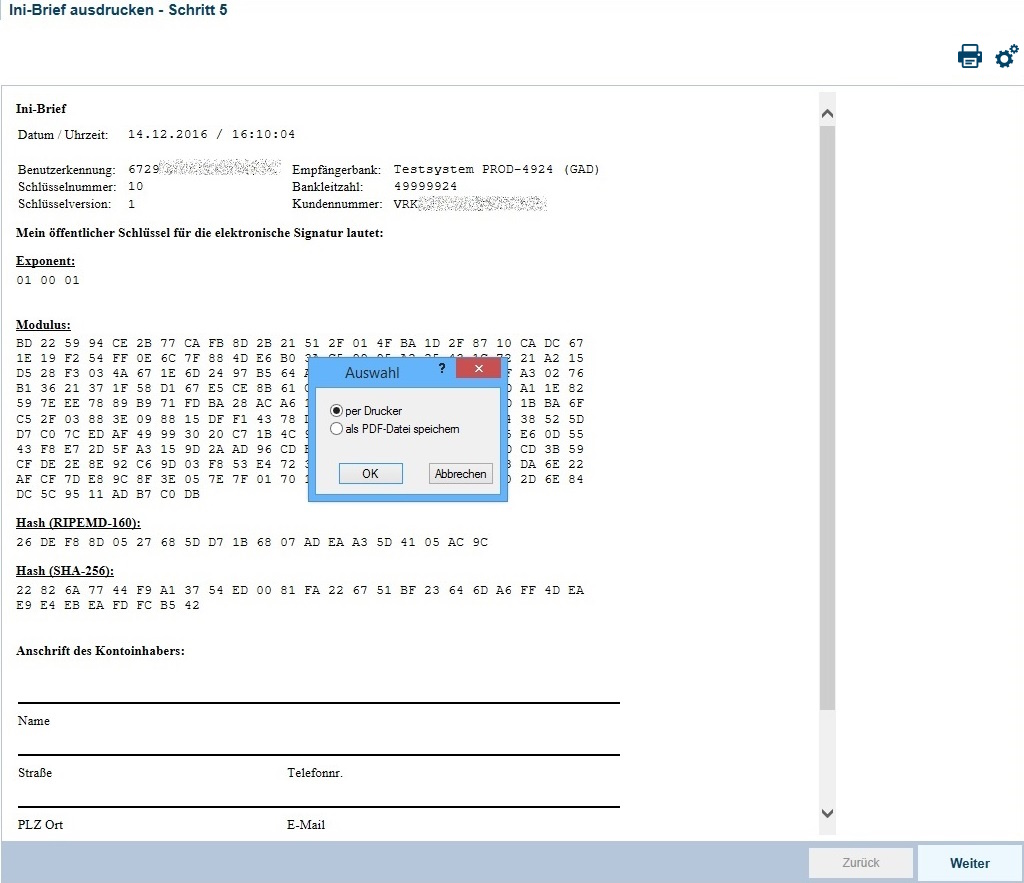
Task: Click the Bankleitzahl value 49999924
Action: tap(425, 187)
